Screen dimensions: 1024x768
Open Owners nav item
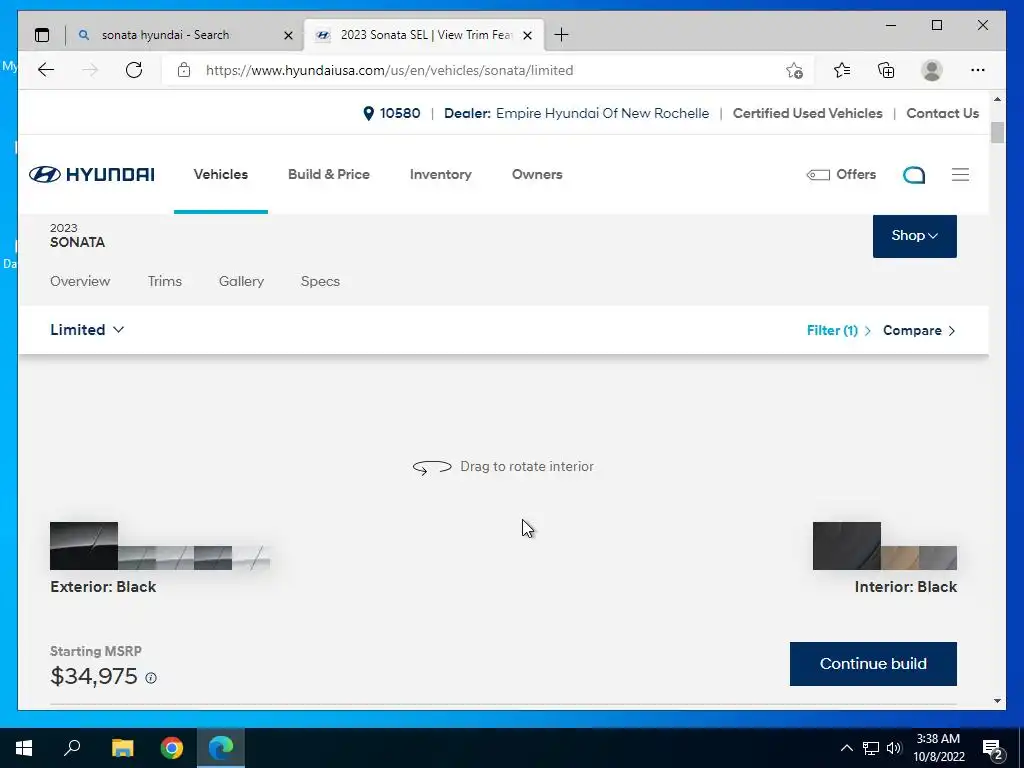tap(537, 174)
